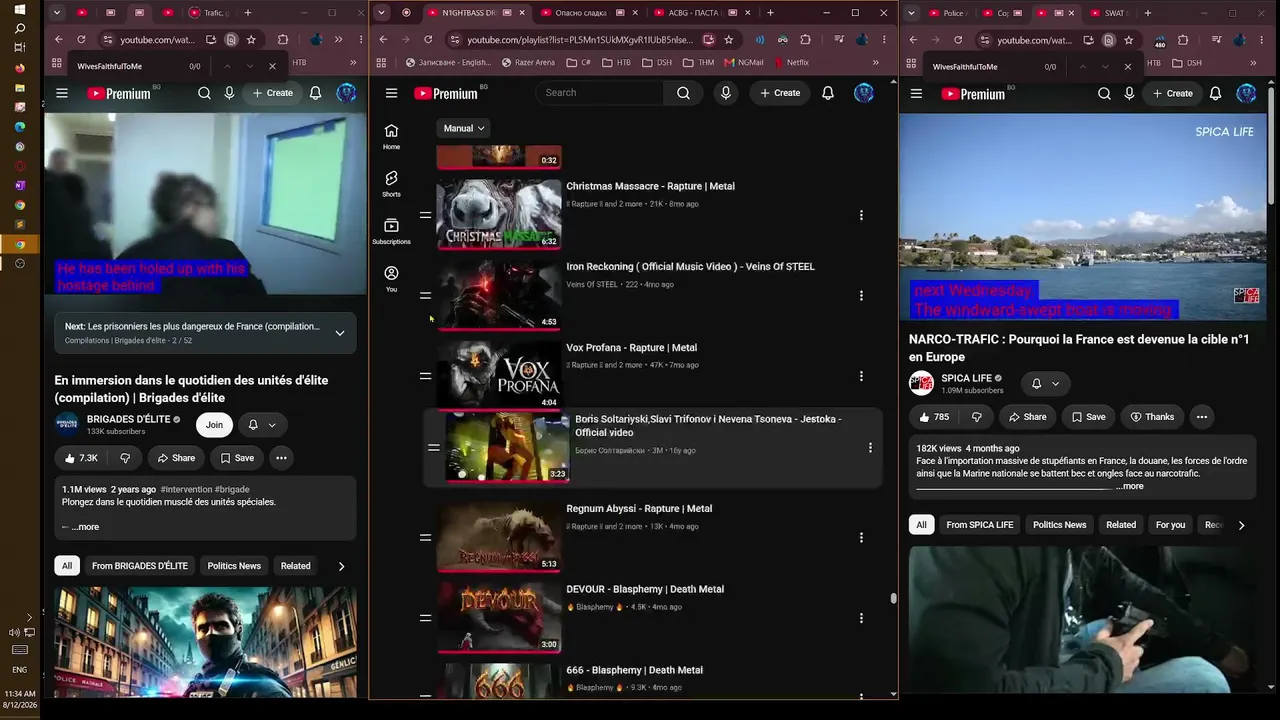Dislike the BRIGADES D'ÉLITE video

(x=125, y=458)
